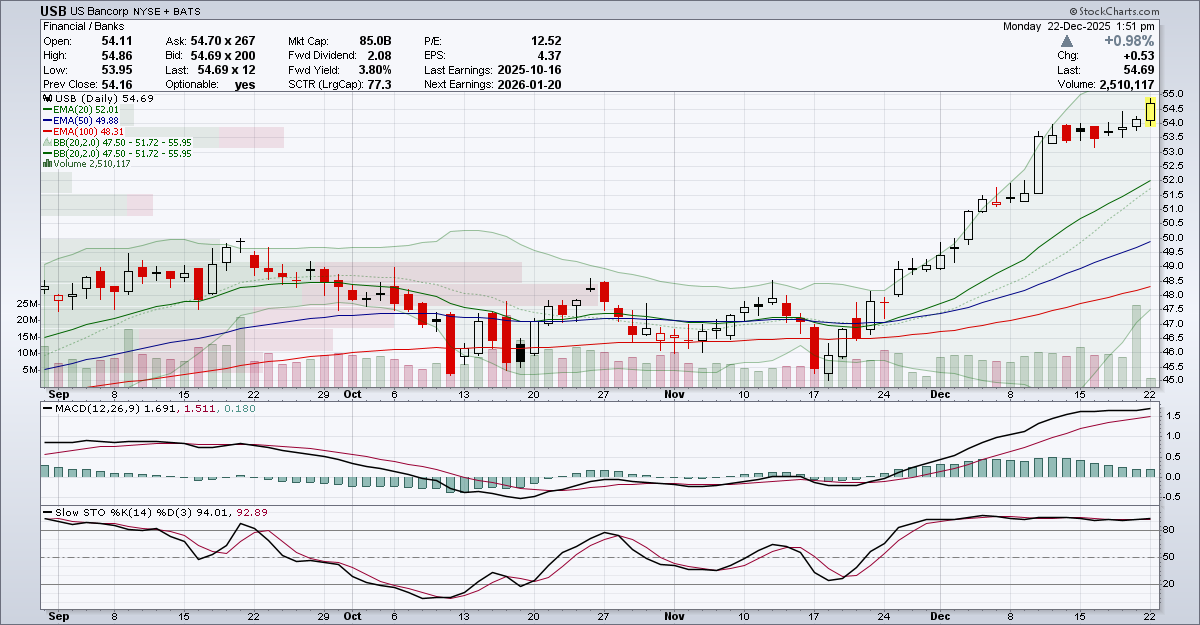Image resolution: width=1200 pixels, height=625 pixels.
Task: Click the Monday 22-Dec-2025 1:51 pm timestamp
Action: point(1079,26)
